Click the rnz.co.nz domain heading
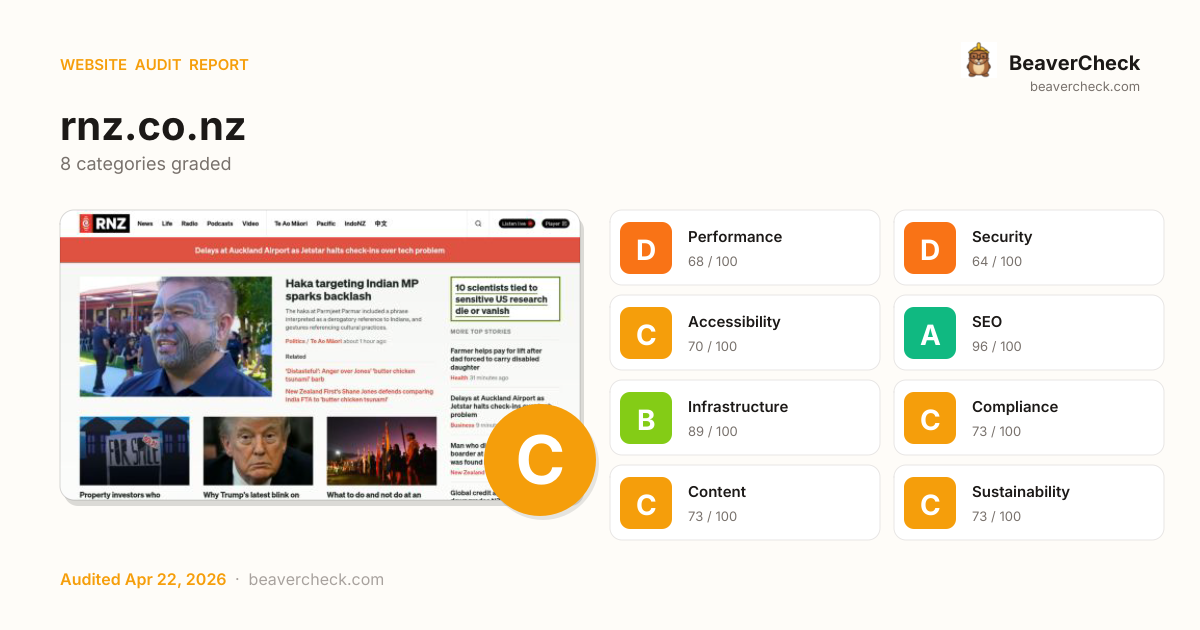Viewport: 1200px width, 630px height. [153, 127]
